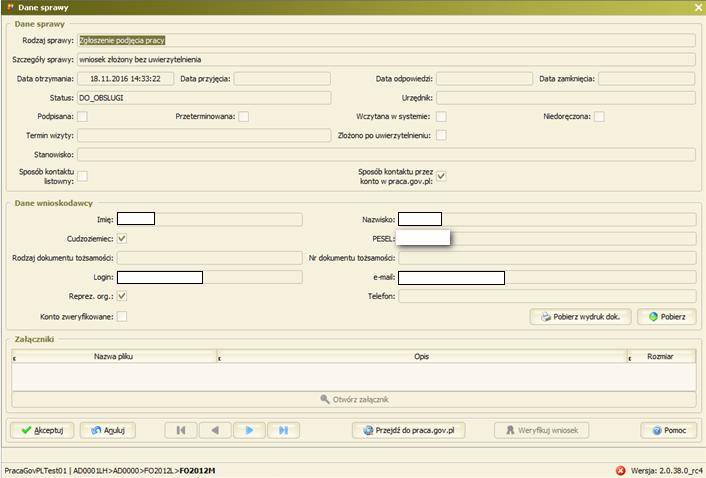This screenshot has width=706, height=478.
Task: Uncheck contact via praca.gov.pl account
Action: point(442,176)
